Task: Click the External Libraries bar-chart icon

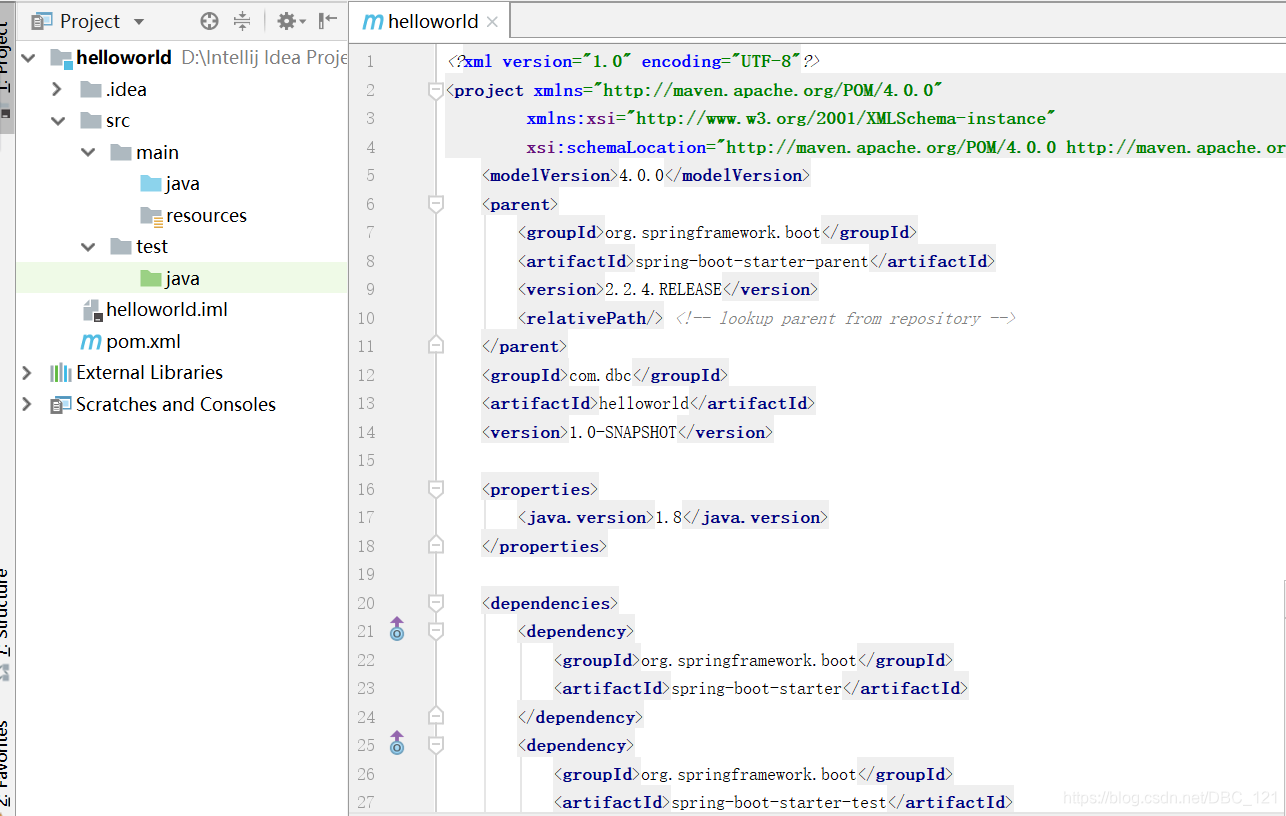Action: (x=61, y=373)
